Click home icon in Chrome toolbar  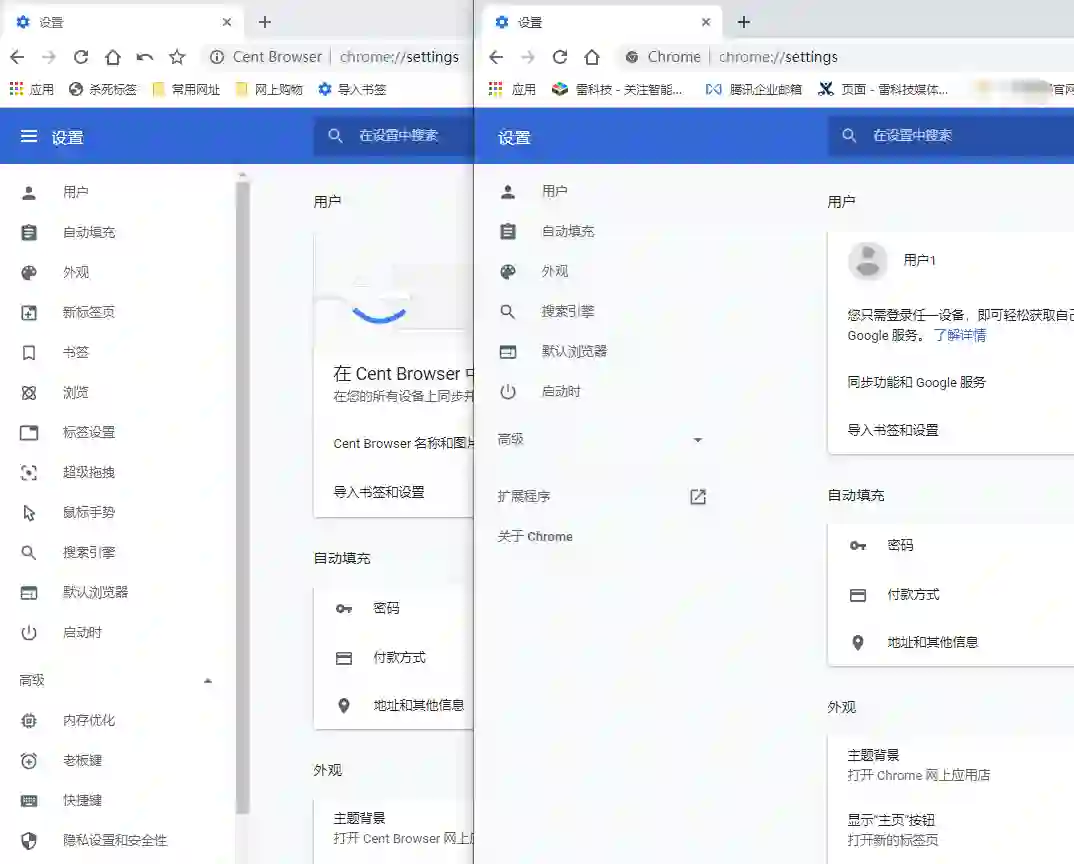[x=592, y=57]
